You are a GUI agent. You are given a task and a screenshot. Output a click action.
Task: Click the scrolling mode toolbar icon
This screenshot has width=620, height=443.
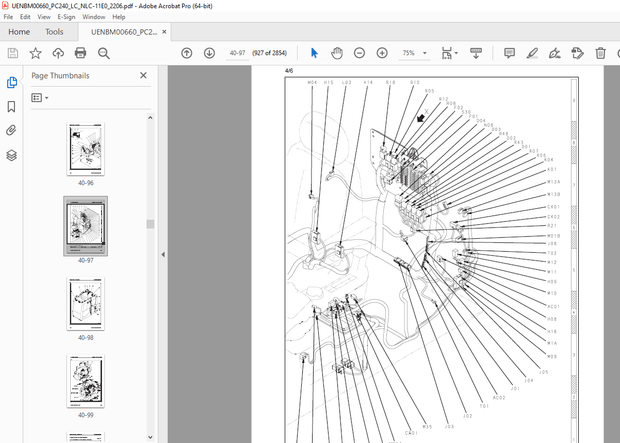point(476,53)
